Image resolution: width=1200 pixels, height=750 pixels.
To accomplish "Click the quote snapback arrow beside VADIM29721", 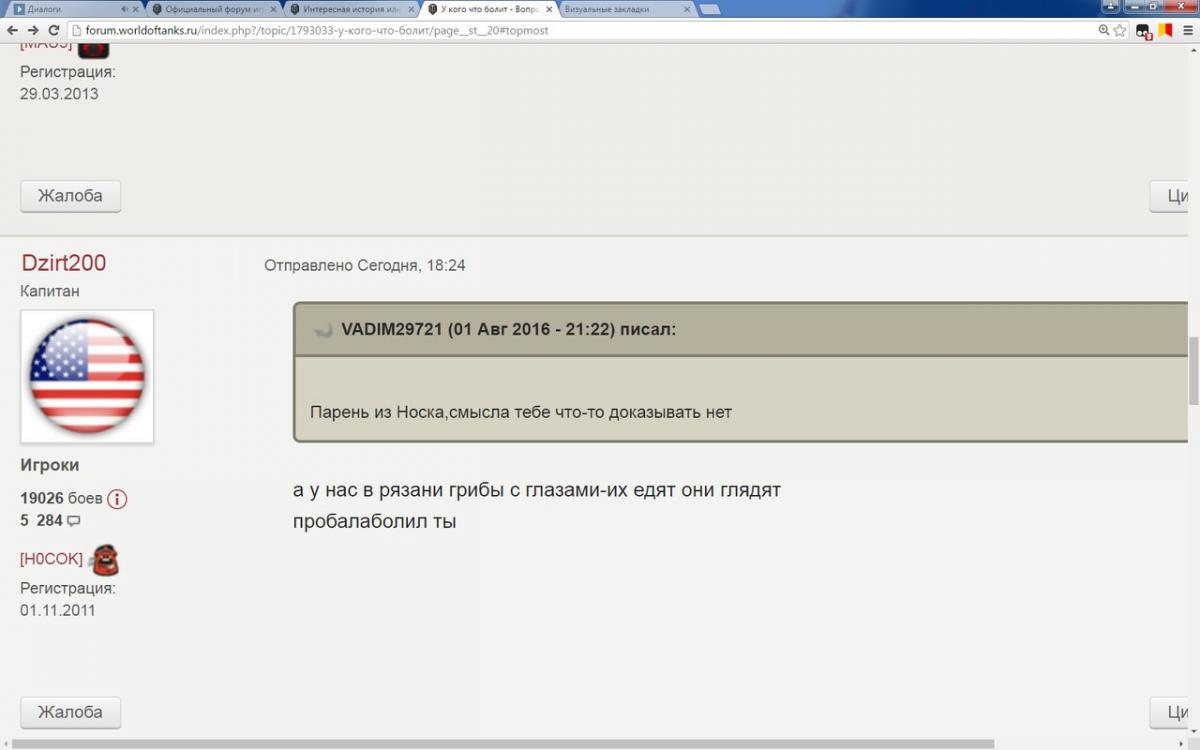I will (323, 330).
